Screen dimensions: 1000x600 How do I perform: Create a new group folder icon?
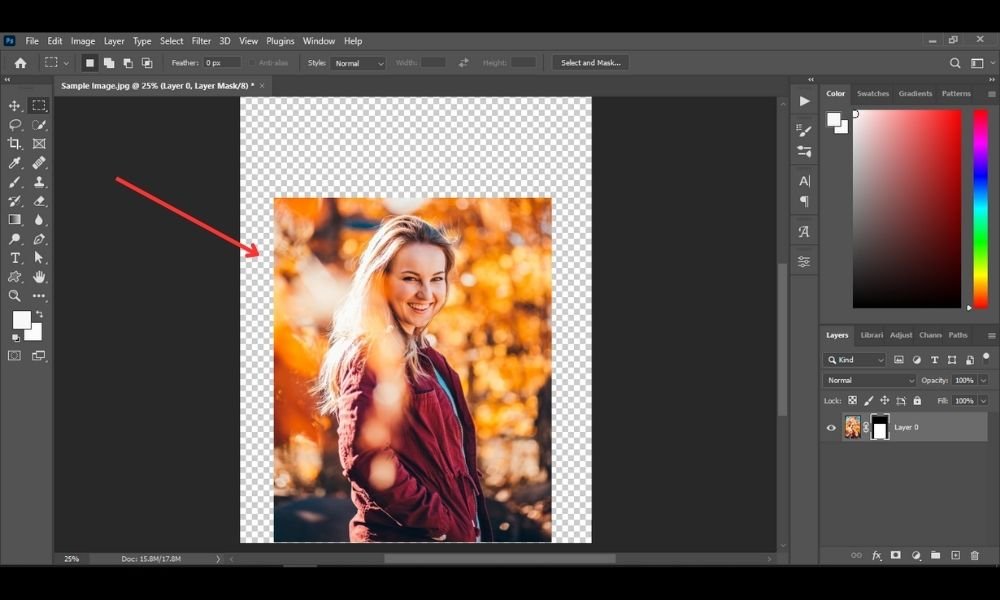coord(935,555)
